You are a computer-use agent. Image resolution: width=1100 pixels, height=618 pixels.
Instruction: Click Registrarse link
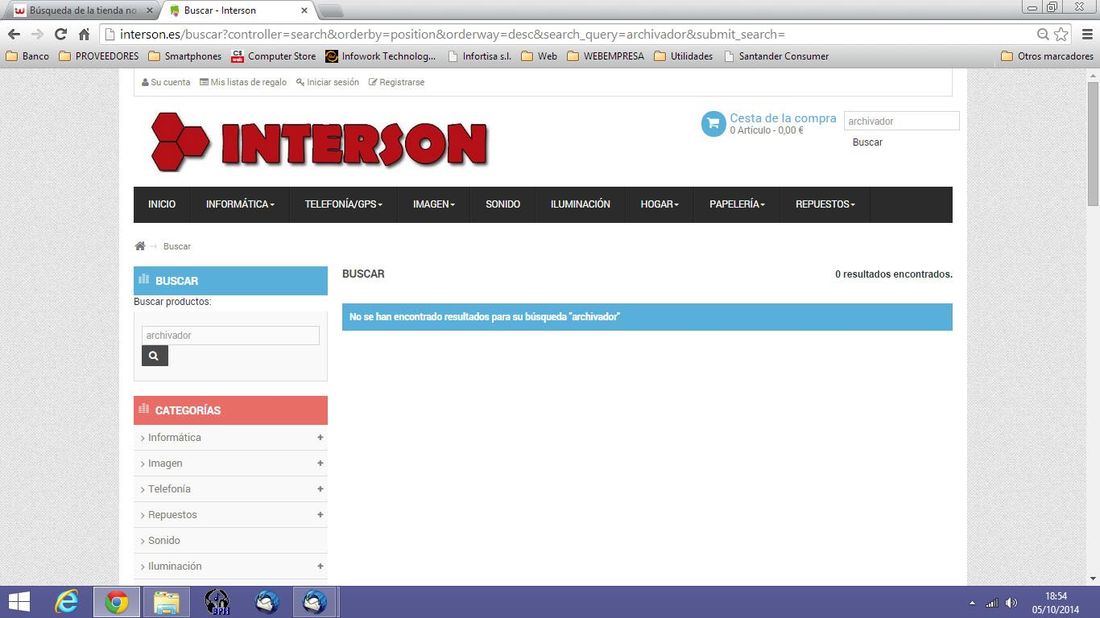tap(396, 82)
